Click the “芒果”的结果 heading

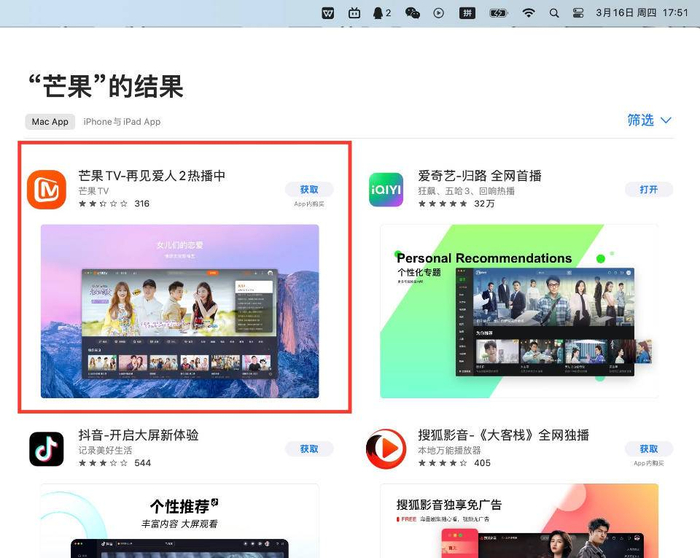pos(106,86)
